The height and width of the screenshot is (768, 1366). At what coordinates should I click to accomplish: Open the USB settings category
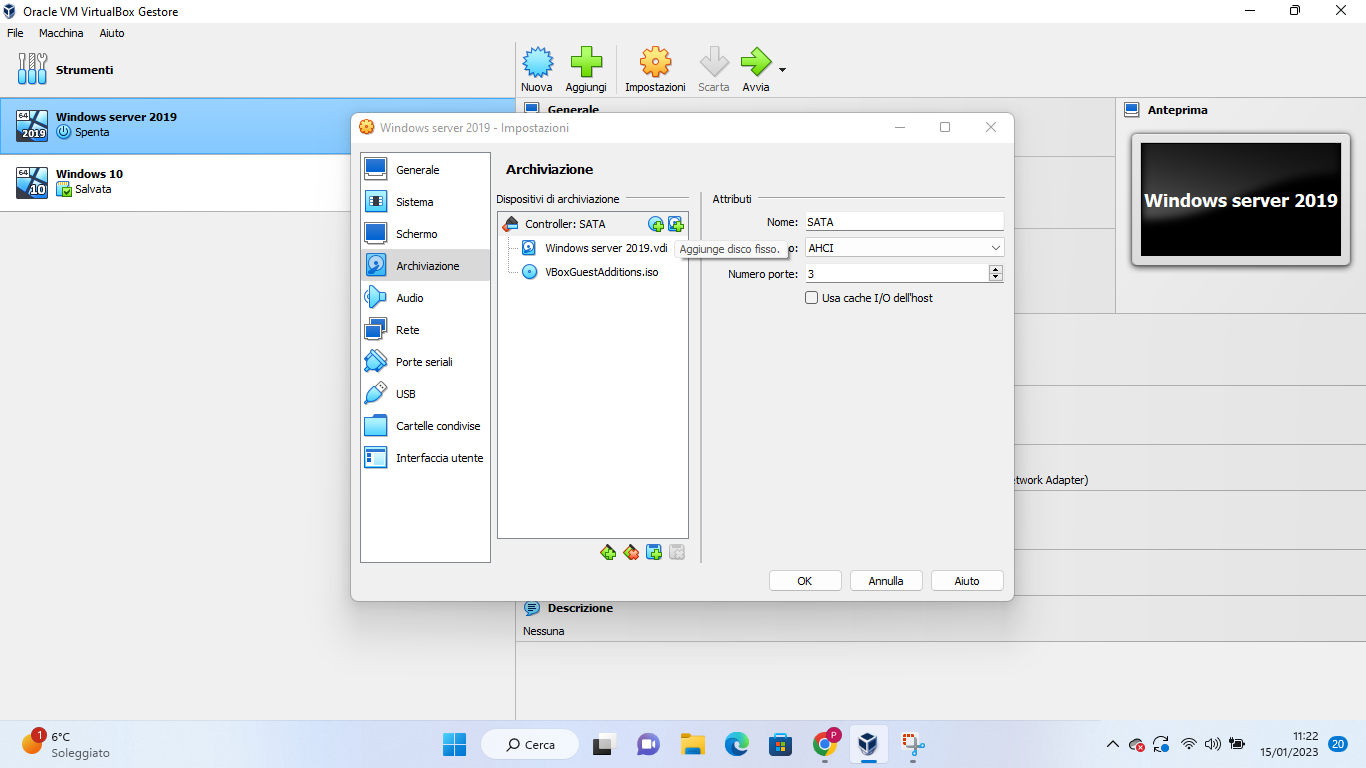click(x=425, y=394)
